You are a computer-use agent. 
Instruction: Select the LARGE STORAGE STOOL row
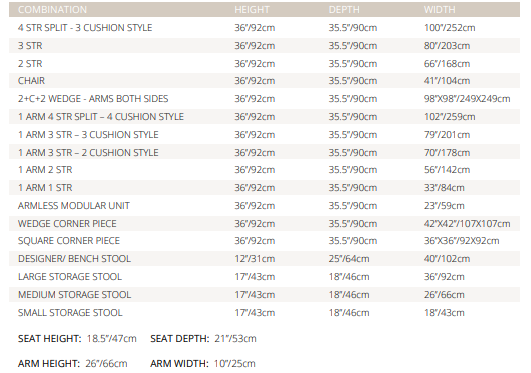tap(264, 276)
